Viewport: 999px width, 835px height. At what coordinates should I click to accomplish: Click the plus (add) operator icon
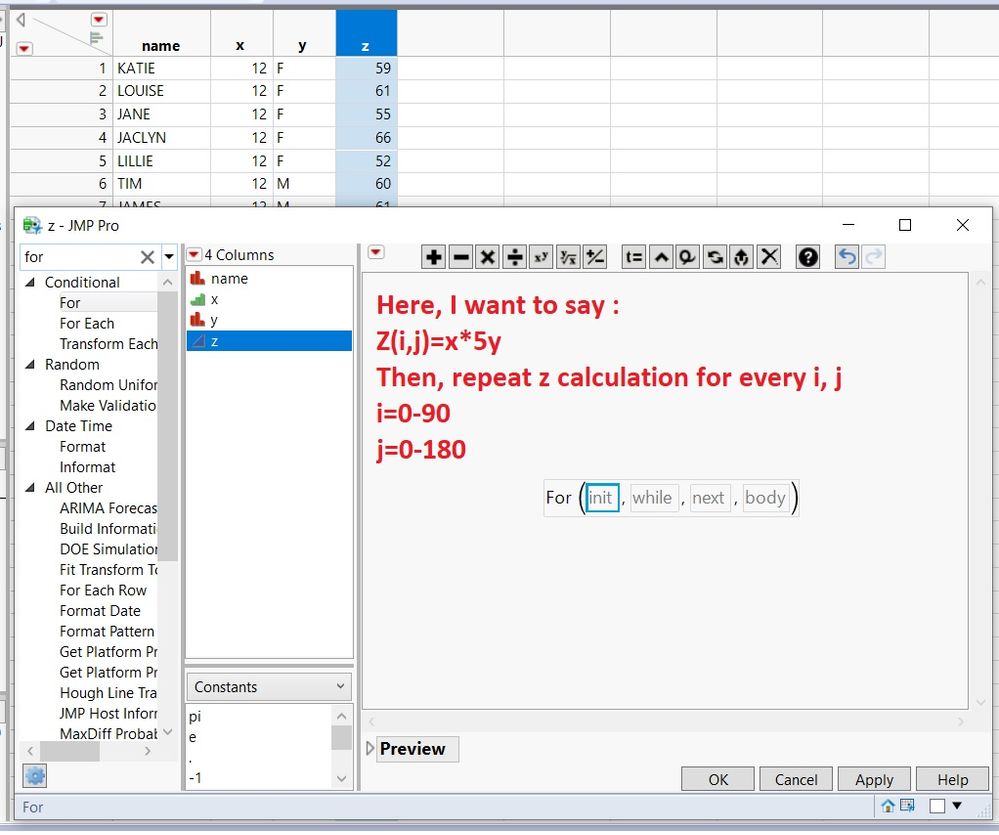click(433, 257)
